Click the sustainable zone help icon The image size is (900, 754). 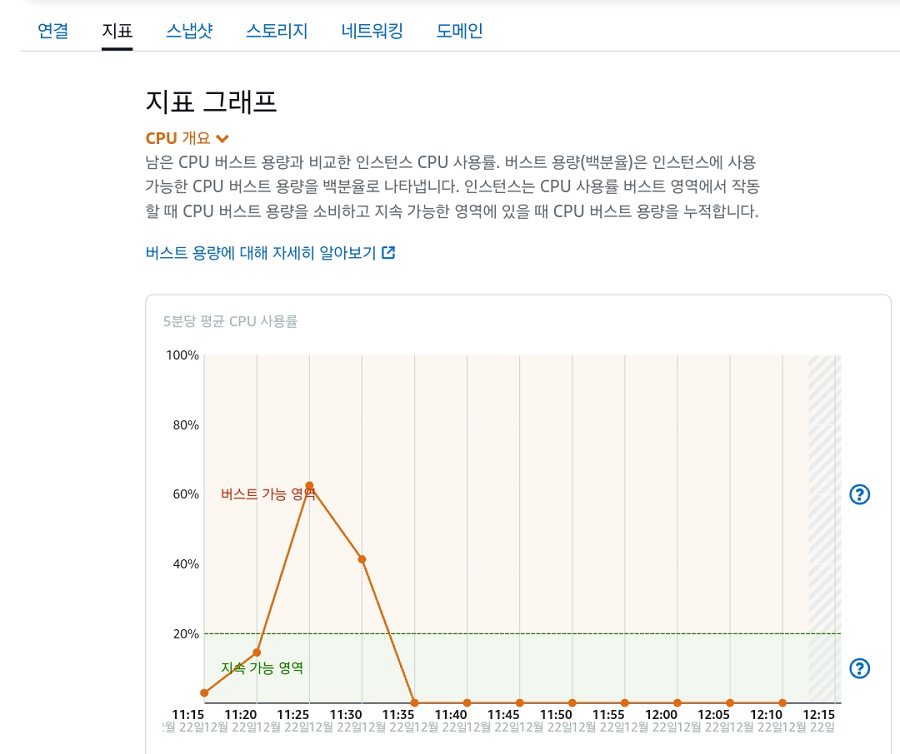click(859, 668)
